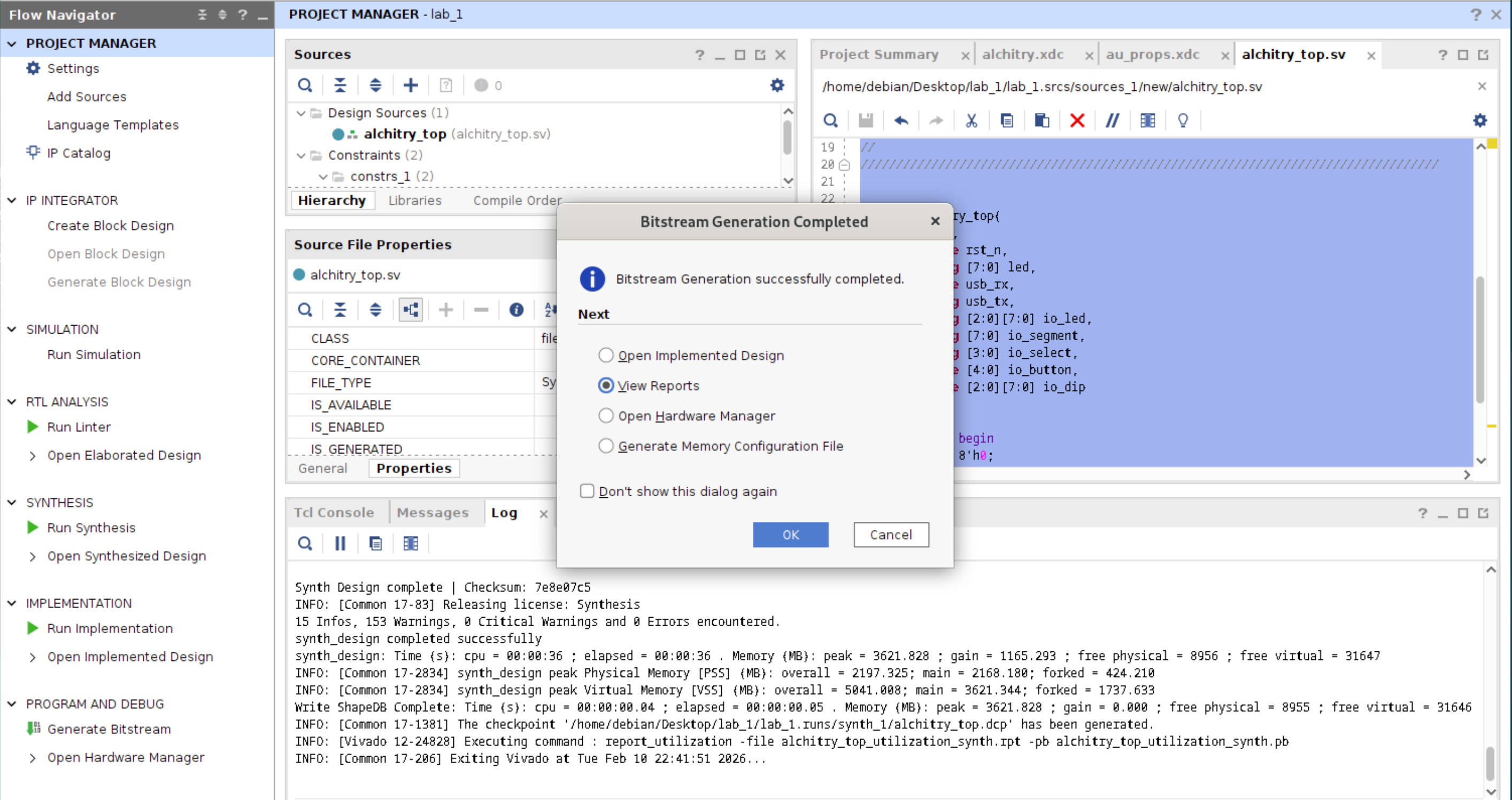Open Sources panel settings gear
This screenshot has width=1512, height=800.
click(x=776, y=86)
